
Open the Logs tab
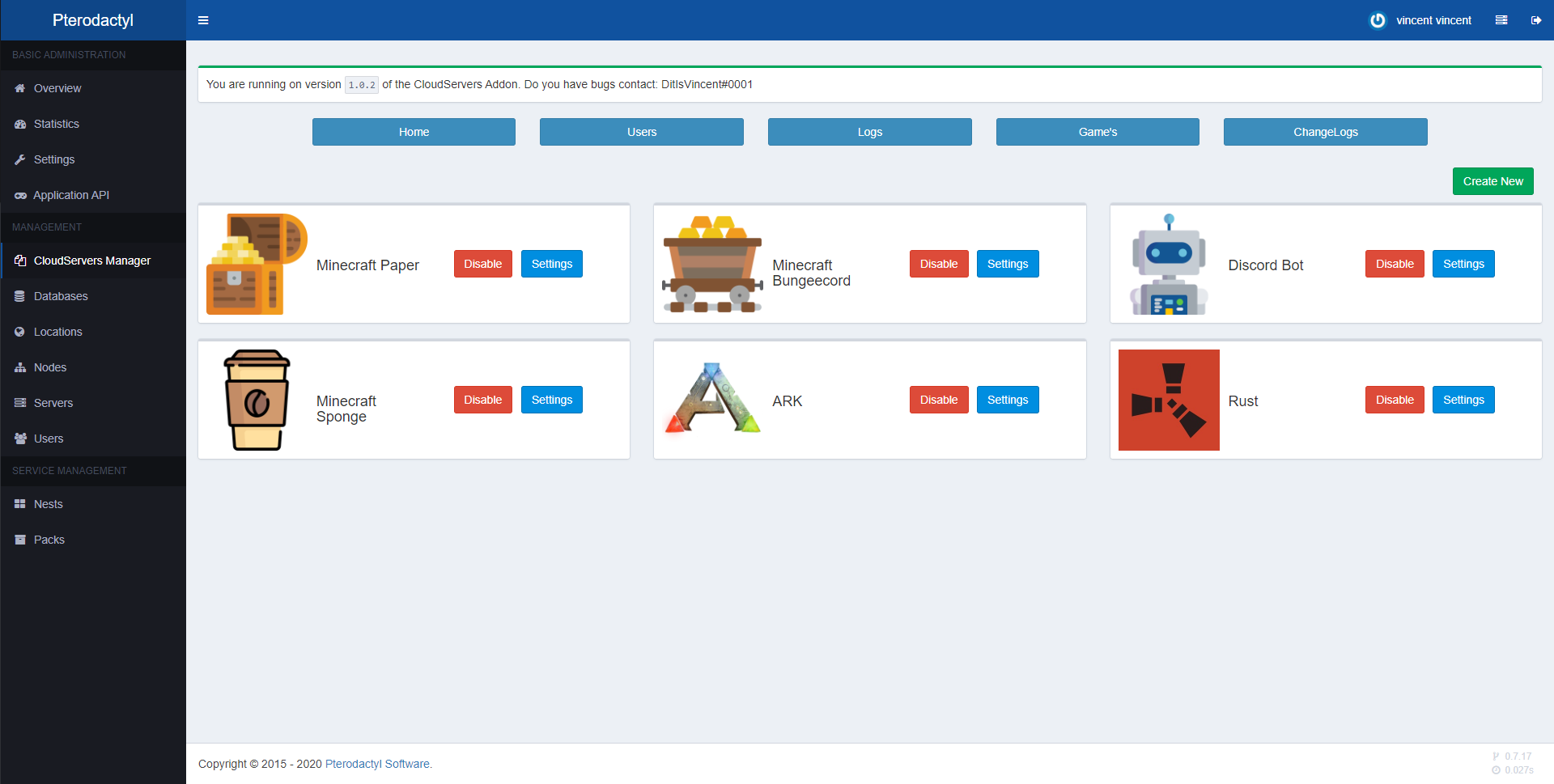tap(869, 132)
